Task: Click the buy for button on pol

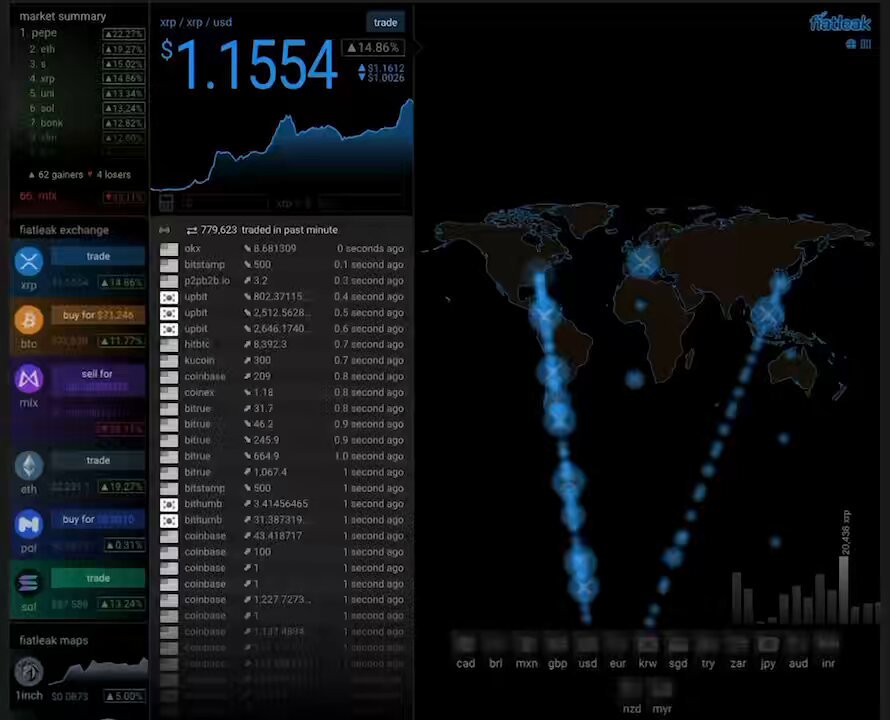Action: click(x=98, y=519)
